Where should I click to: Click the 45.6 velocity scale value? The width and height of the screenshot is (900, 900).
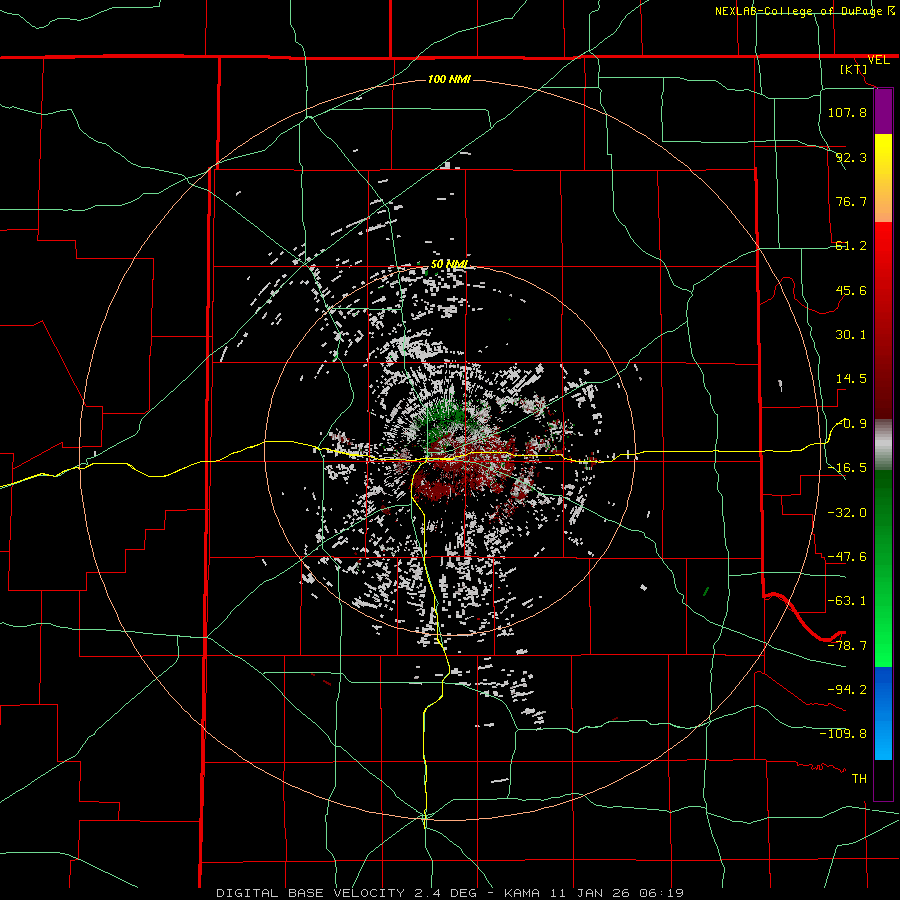tap(851, 290)
